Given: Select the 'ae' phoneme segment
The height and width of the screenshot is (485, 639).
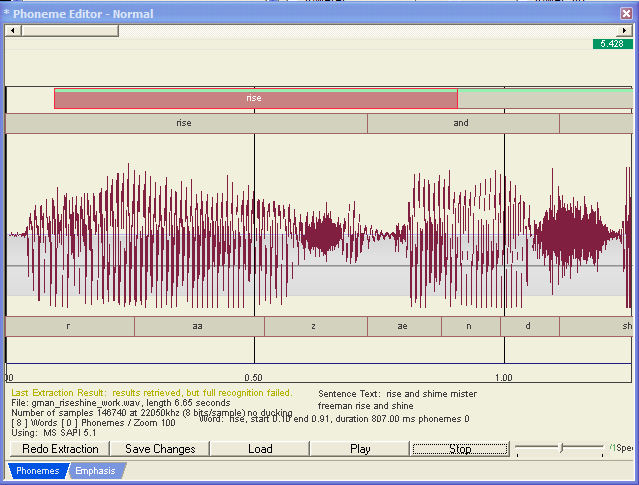Looking at the screenshot, I should pos(404,326).
